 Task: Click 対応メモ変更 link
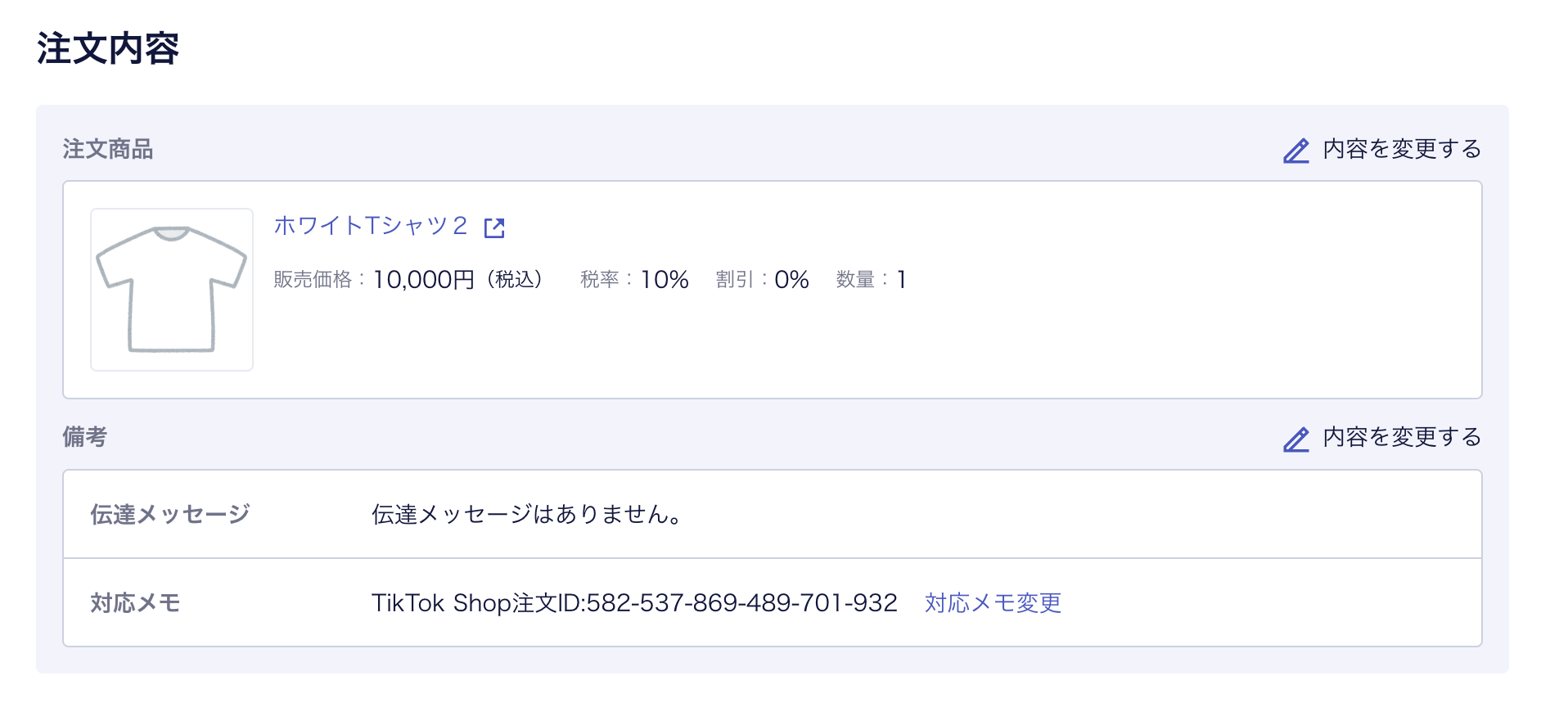(993, 603)
